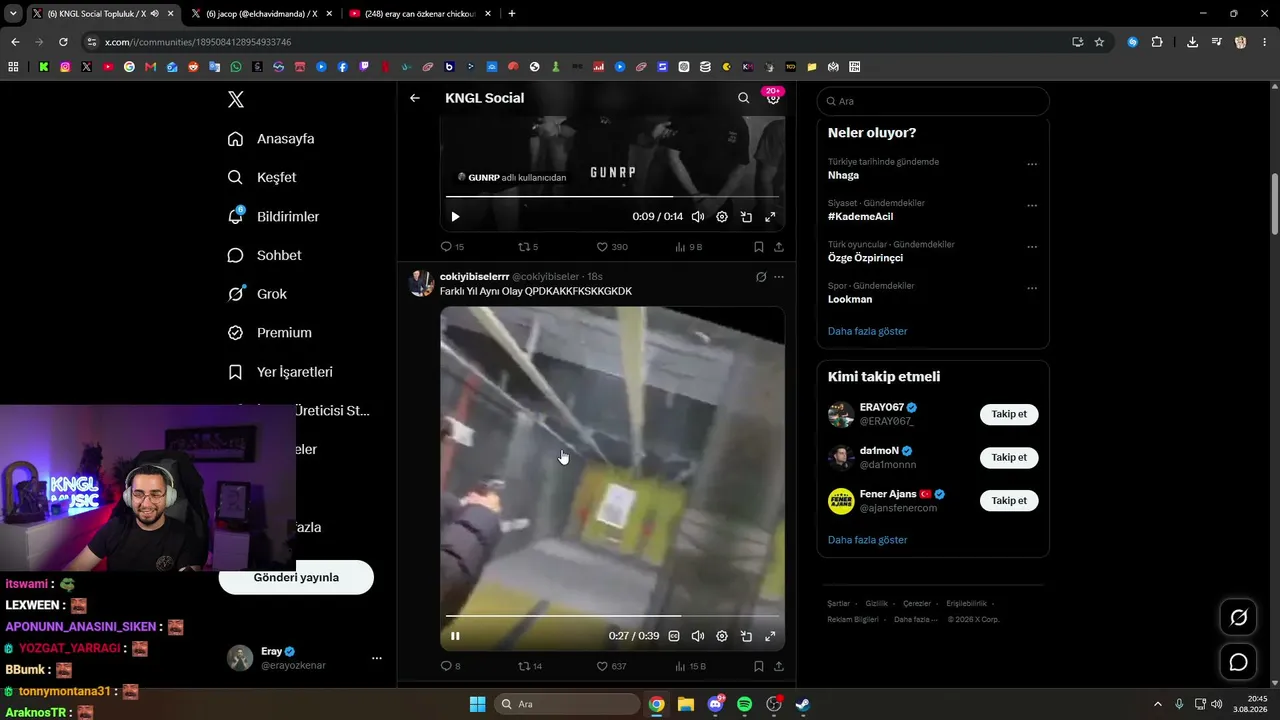This screenshot has width=1280, height=720.
Task: Open Windows Start menu
Action: coord(477,704)
